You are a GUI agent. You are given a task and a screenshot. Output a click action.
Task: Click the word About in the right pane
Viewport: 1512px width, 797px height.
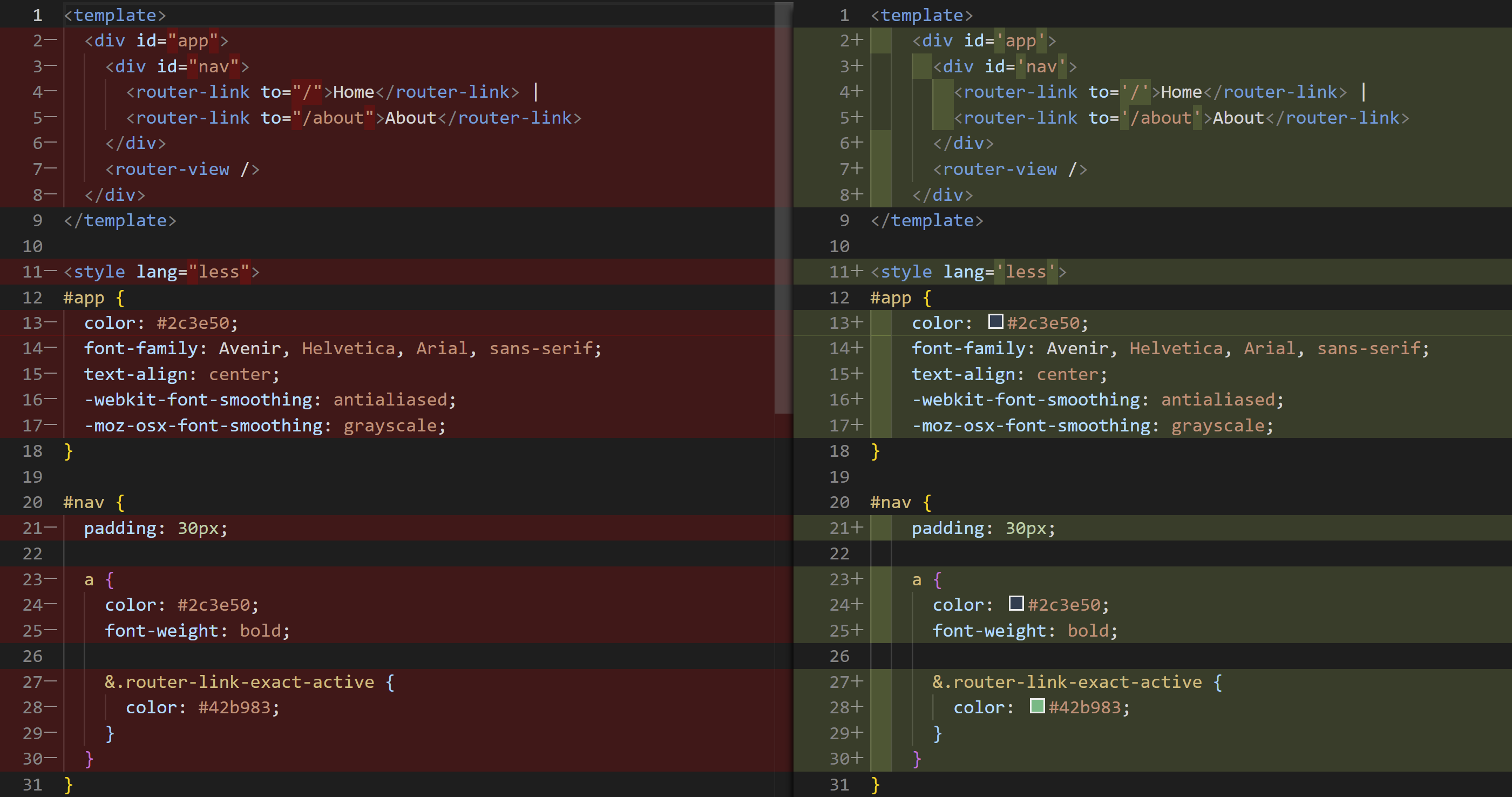click(1238, 118)
